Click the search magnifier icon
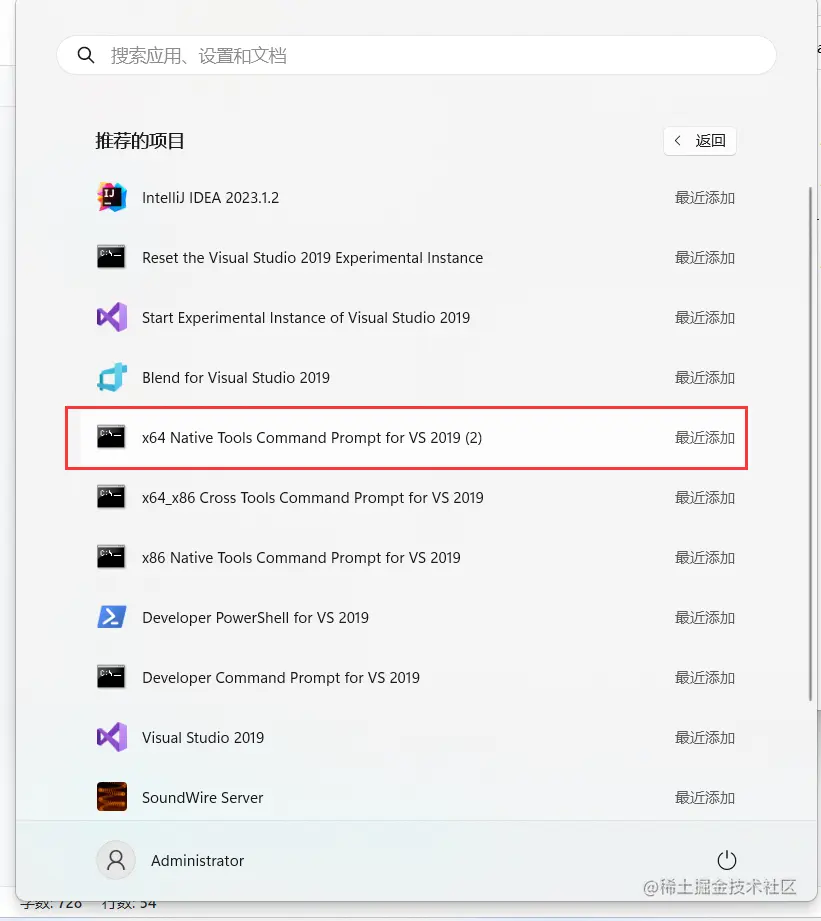Viewport: 821px width, 921px height. pos(86,55)
